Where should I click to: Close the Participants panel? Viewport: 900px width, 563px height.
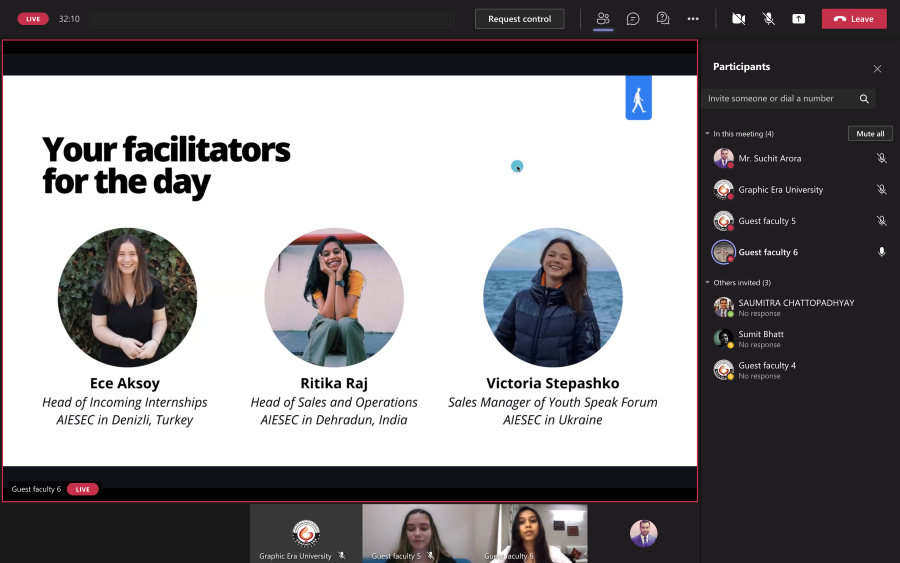point(877,69)
